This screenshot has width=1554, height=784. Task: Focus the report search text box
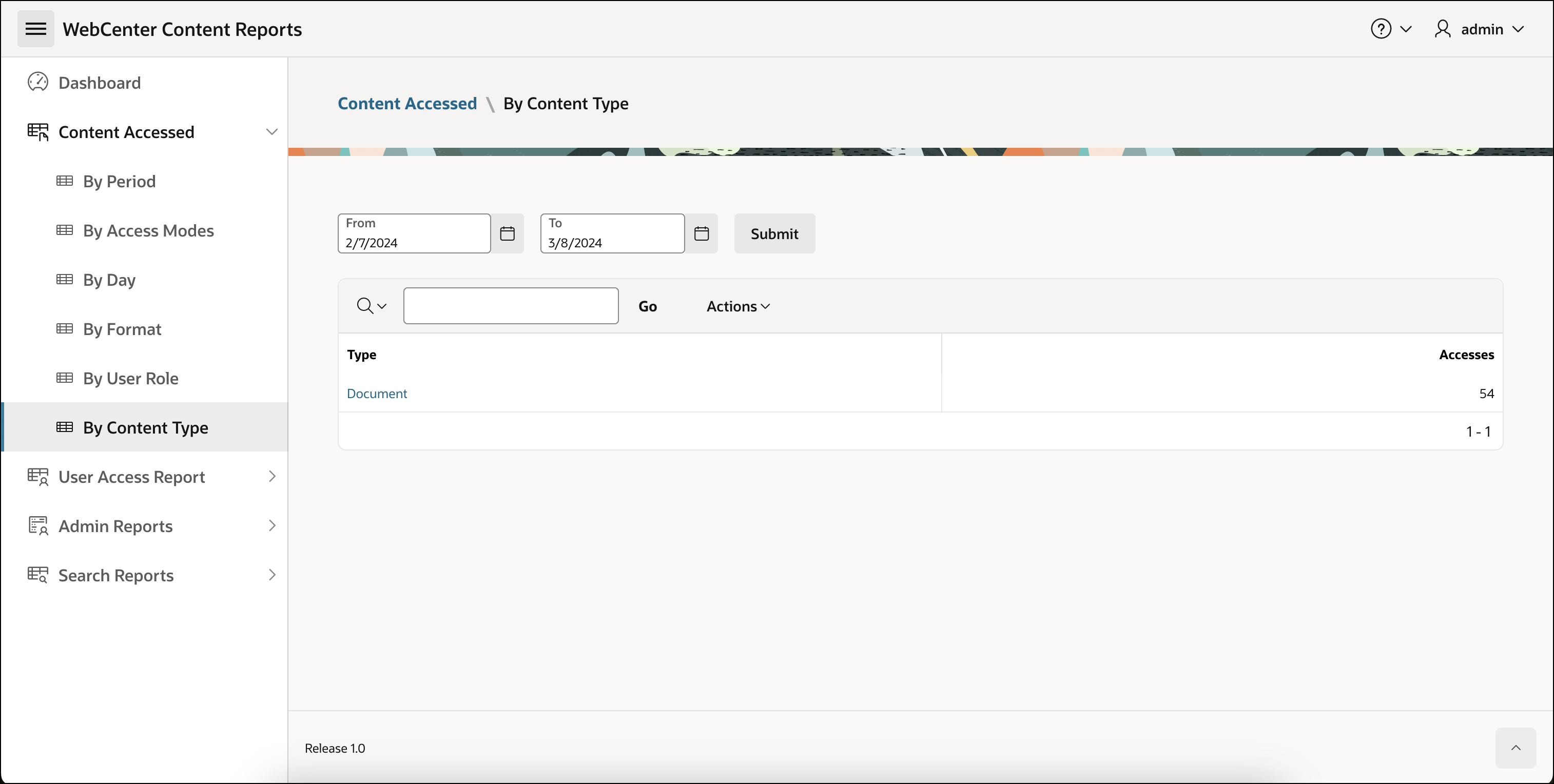pyautogui.click(x=511, y=306)
